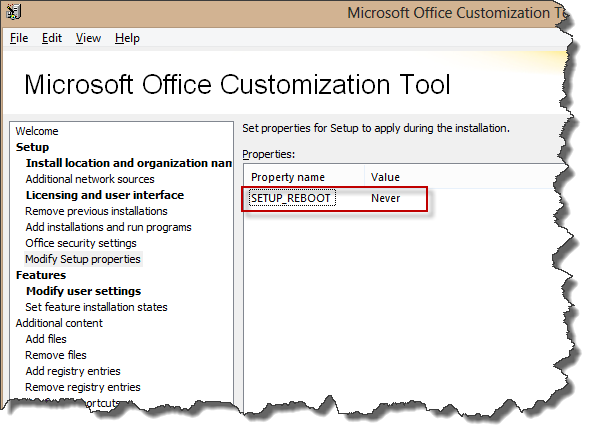Viewport: 598px width, 441px height.
Task: Sort by Property name column header
Action: tap(304, 177)
